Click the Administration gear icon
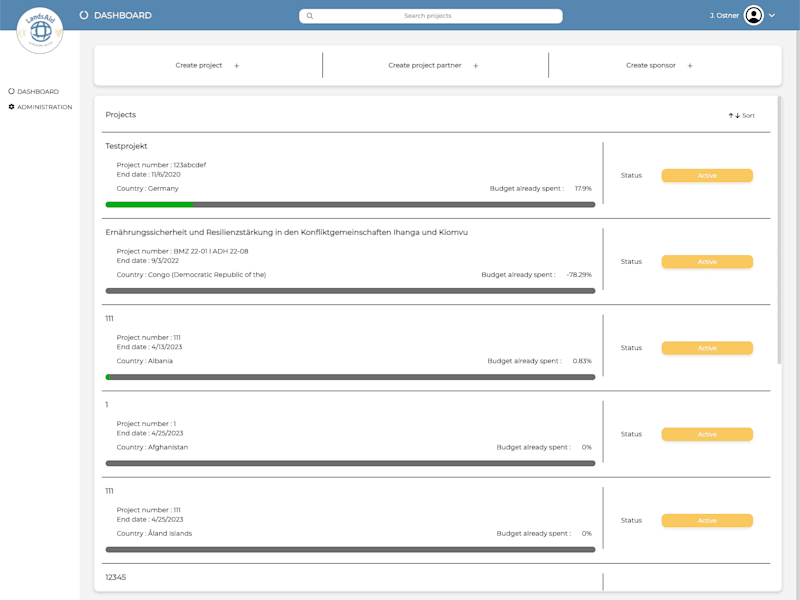800x600 pixels. (x=11, y=107)
